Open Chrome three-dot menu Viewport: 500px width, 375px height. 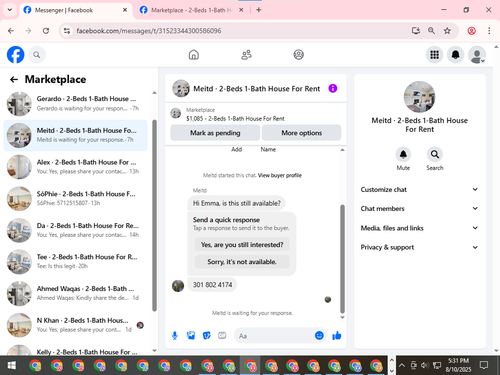489,31
